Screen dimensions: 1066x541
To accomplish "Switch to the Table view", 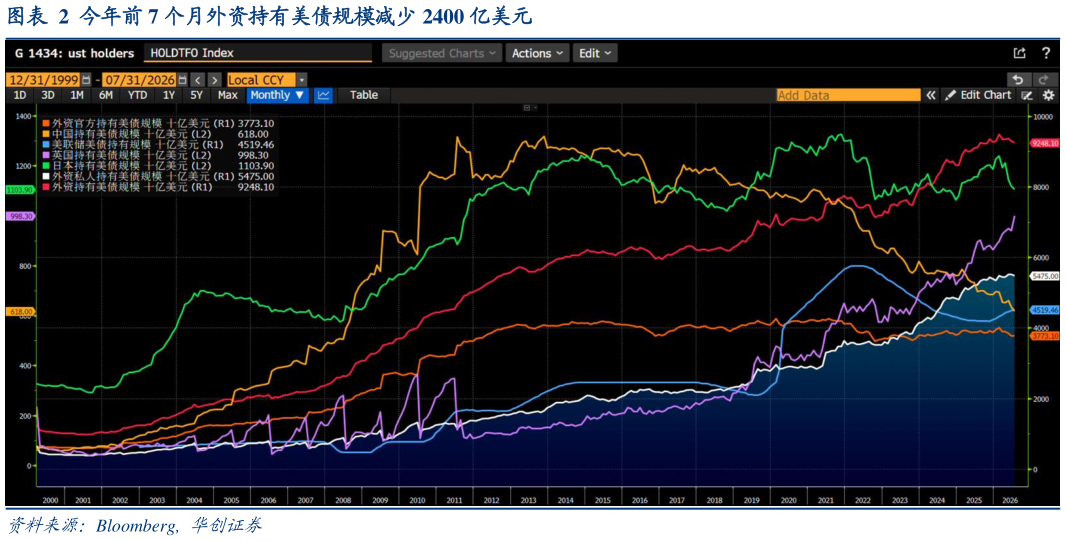I will click(x=364, y=95).
